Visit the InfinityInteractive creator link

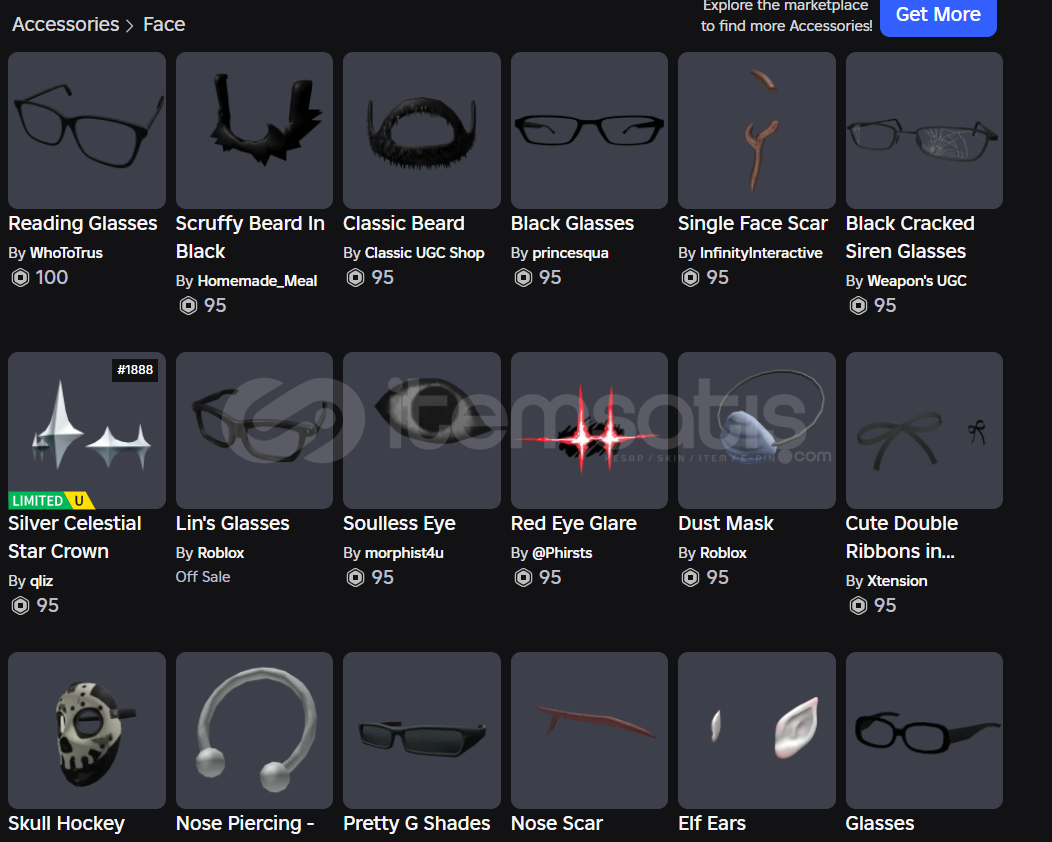[x=761, y=253]
